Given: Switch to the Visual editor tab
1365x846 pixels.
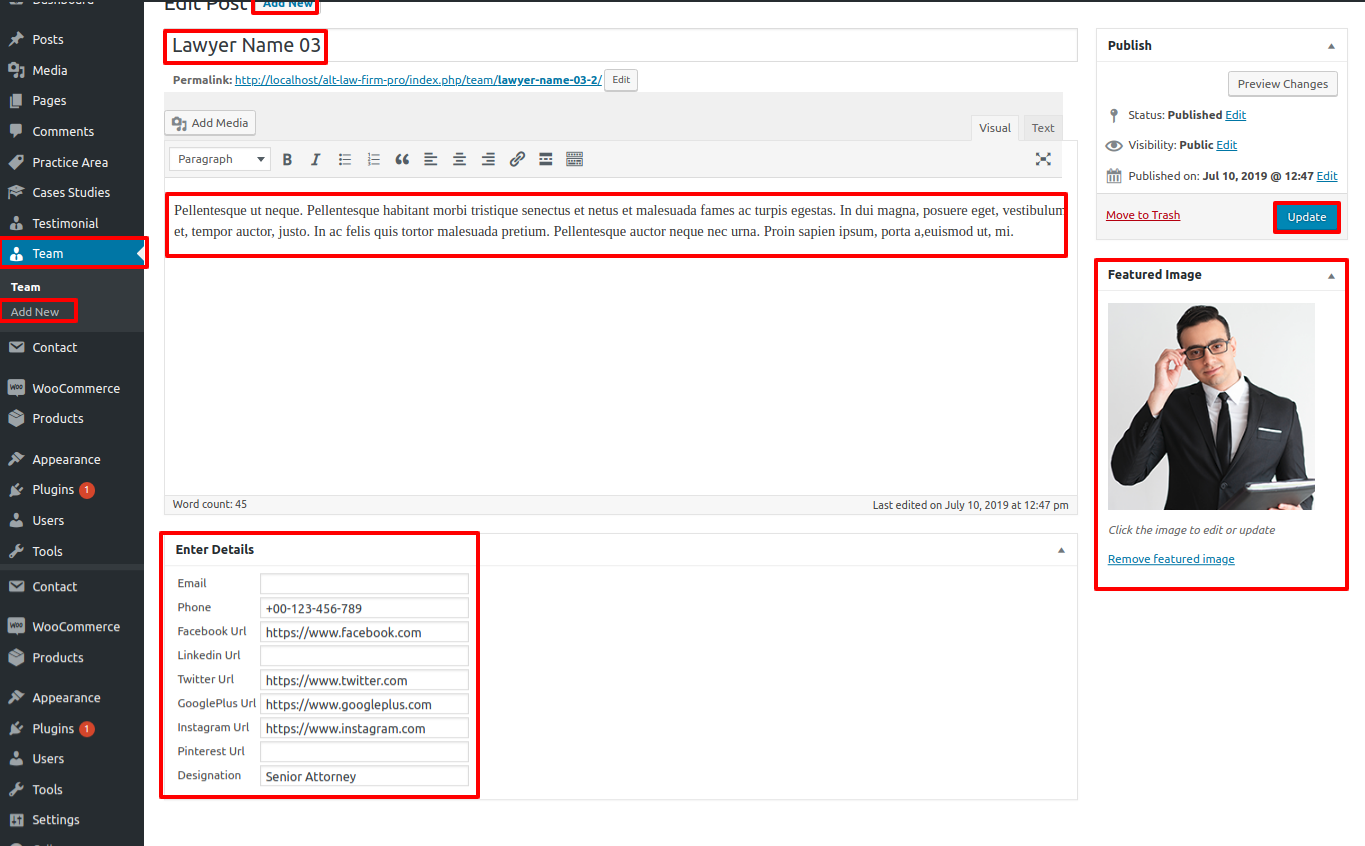Looking at the screenshot, I should tap(995, 128).
